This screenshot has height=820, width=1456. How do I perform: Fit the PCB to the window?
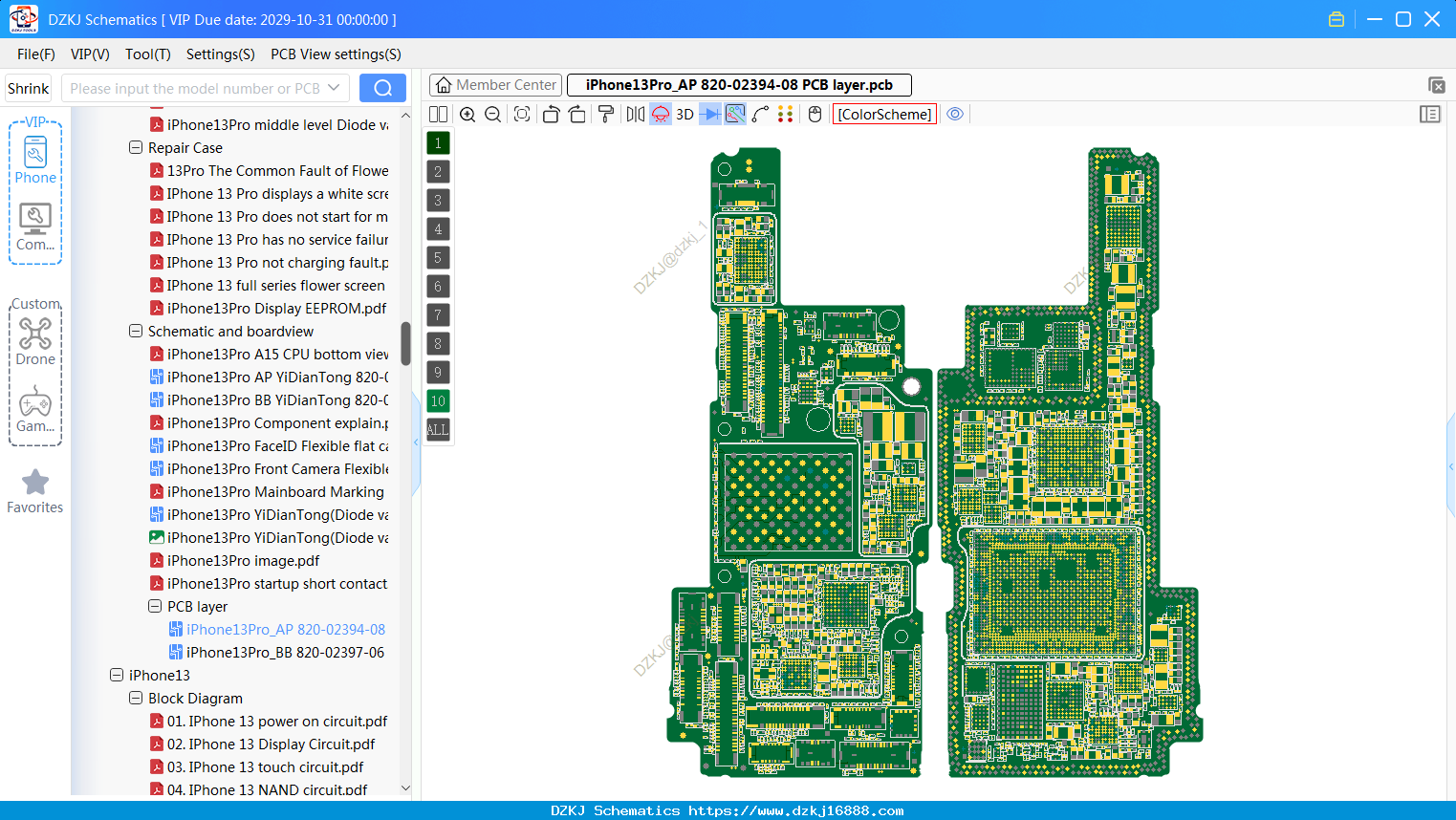(x=522, y=115)
